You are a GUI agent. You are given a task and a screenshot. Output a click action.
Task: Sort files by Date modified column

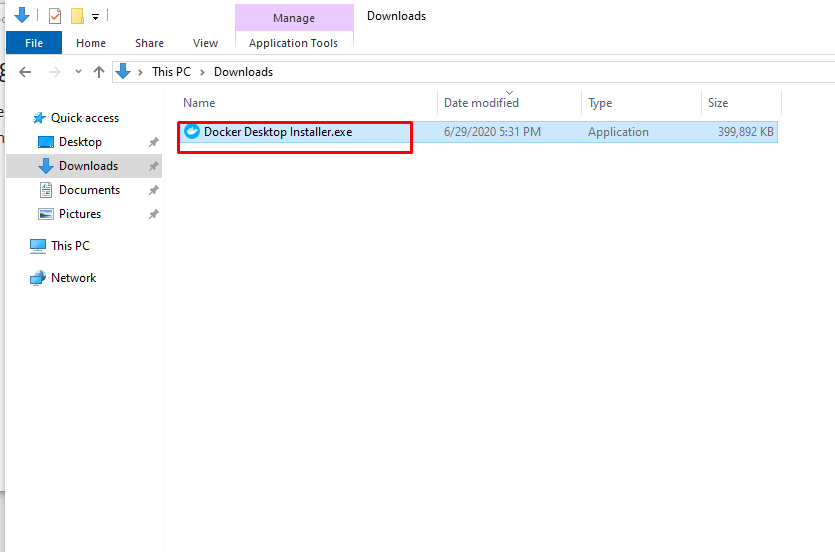coord(481,103)
